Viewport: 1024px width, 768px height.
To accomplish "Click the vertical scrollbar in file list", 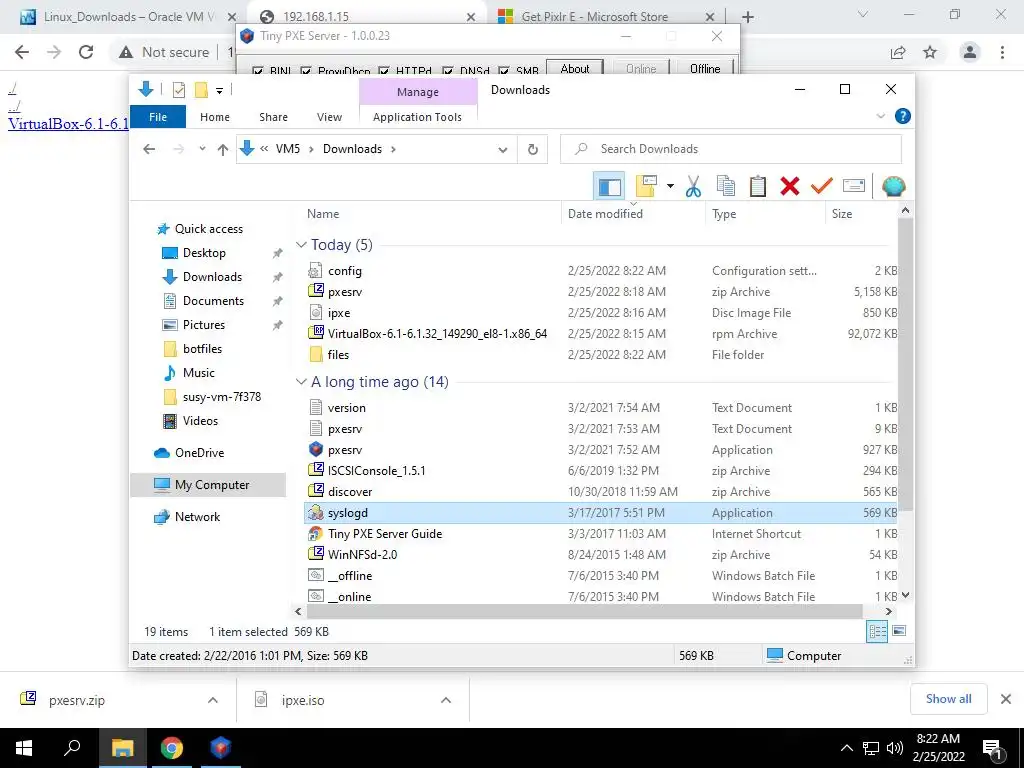I will click(905, 364).
